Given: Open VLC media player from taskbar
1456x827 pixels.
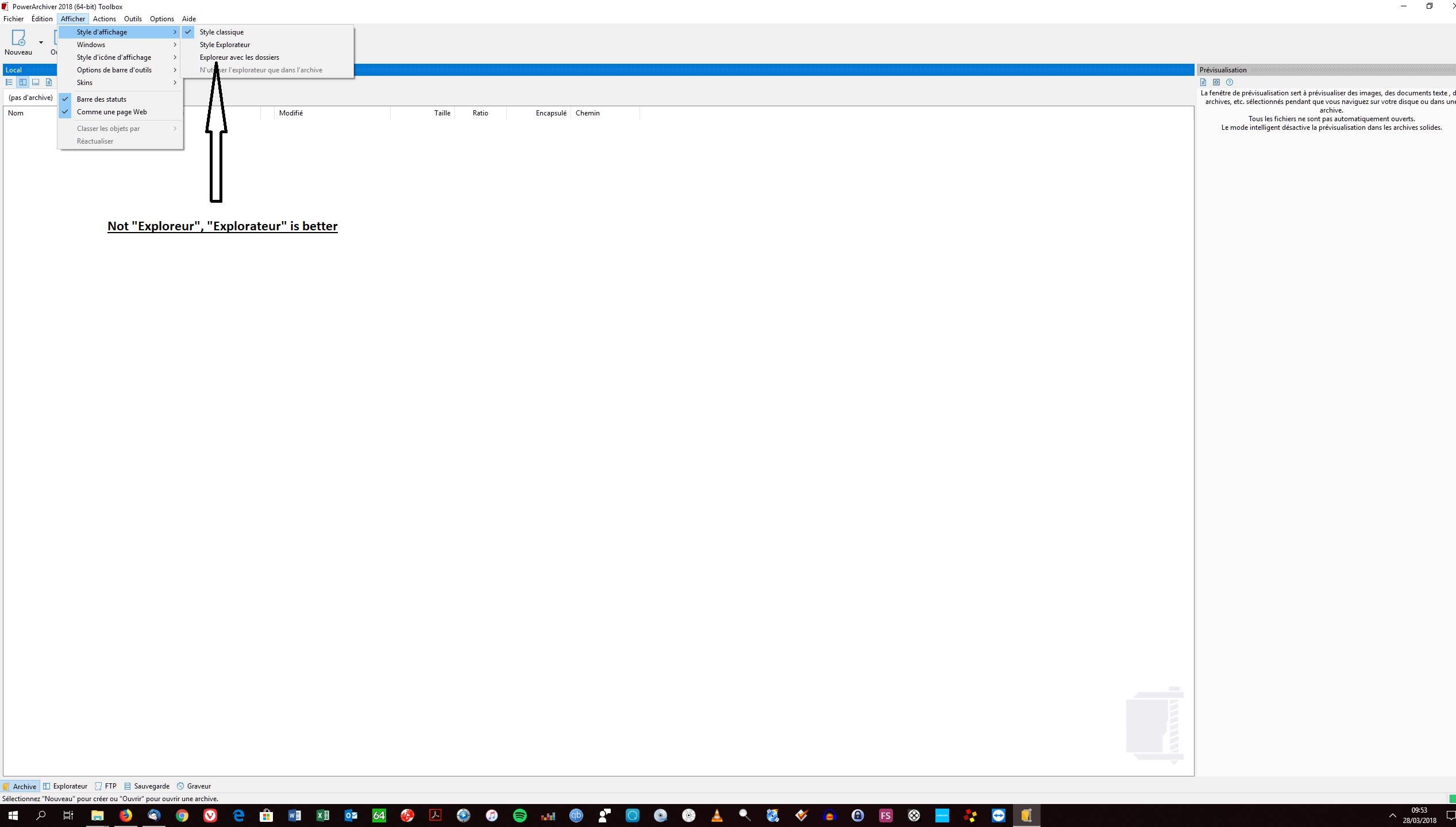Looking at the screenshot, I should coord(717,816).
